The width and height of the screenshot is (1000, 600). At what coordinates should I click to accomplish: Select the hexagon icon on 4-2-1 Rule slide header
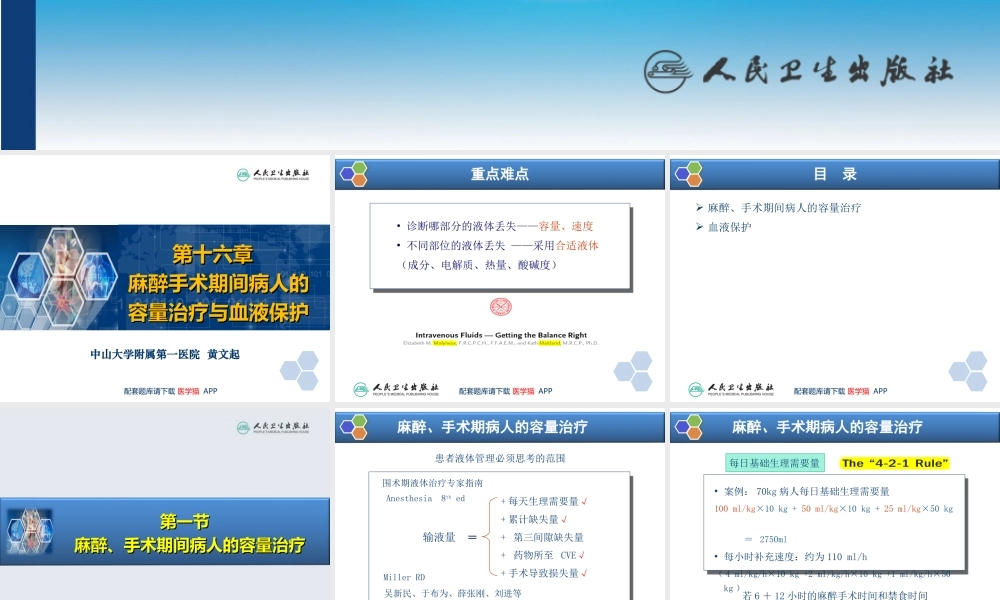coord(688,426)
